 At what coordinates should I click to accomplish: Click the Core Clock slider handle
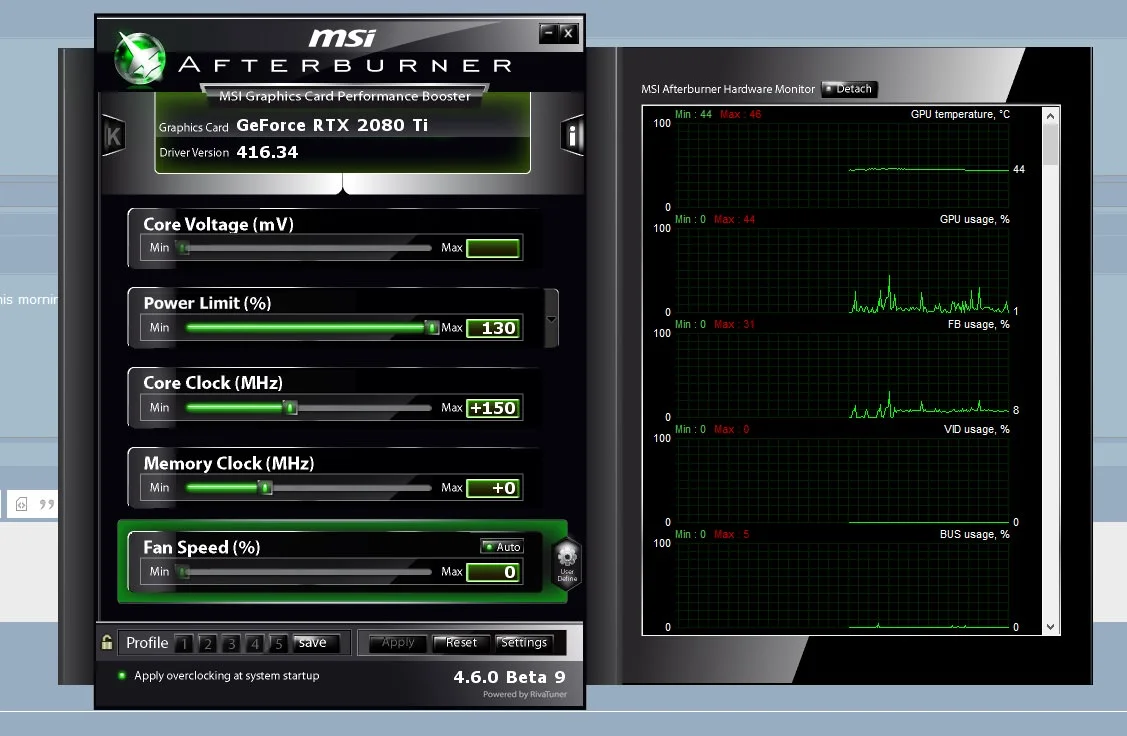pos(290,408)
